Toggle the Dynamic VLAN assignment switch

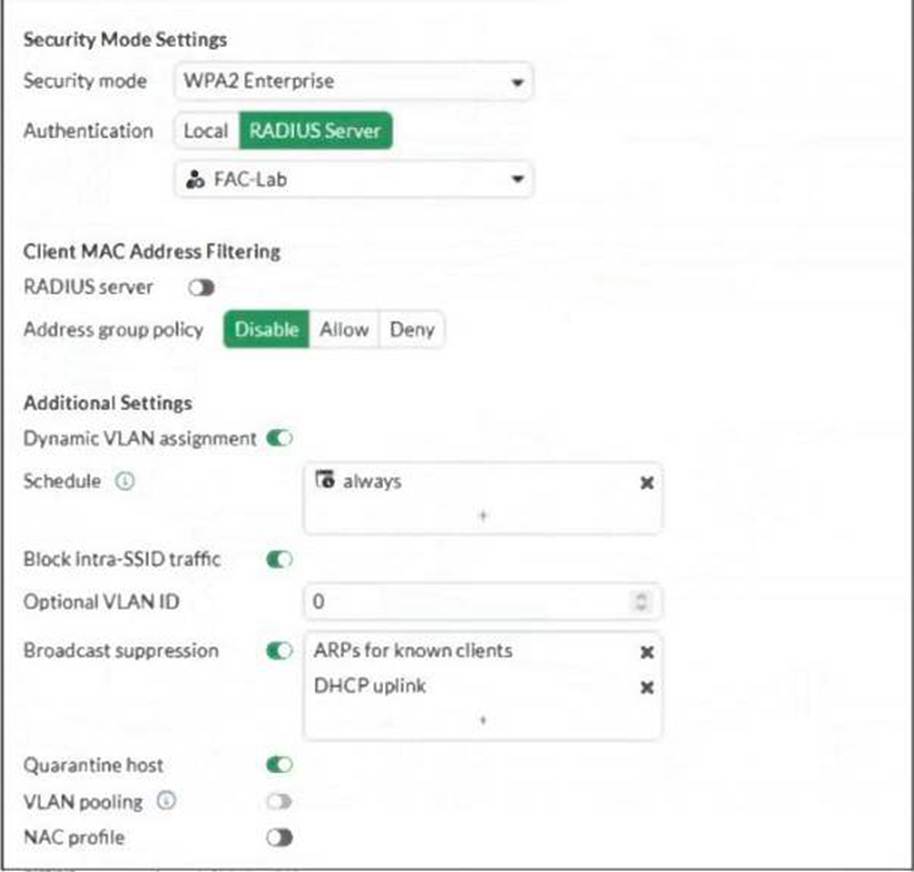pos(279,438)
